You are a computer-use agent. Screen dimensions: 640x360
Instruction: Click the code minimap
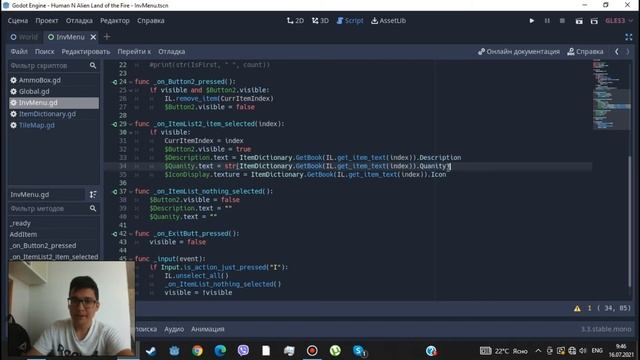click(611, 95)
